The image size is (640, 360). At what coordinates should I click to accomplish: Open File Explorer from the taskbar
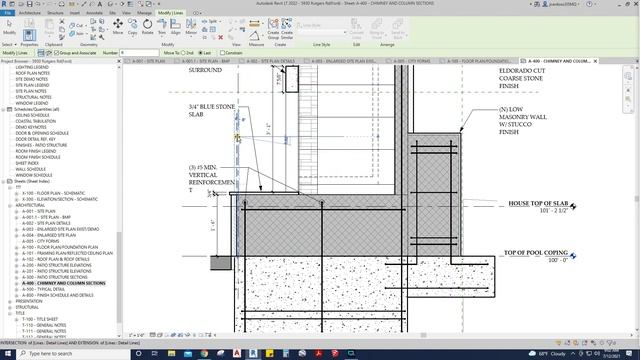coord(171,353)
